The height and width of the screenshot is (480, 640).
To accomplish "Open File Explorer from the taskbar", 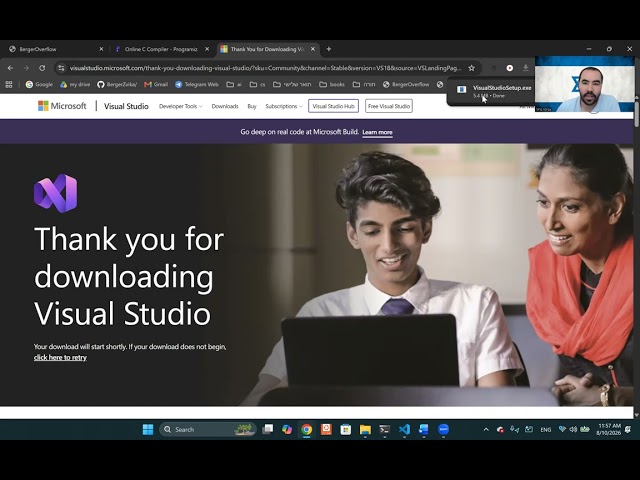I will pos(365,429).
